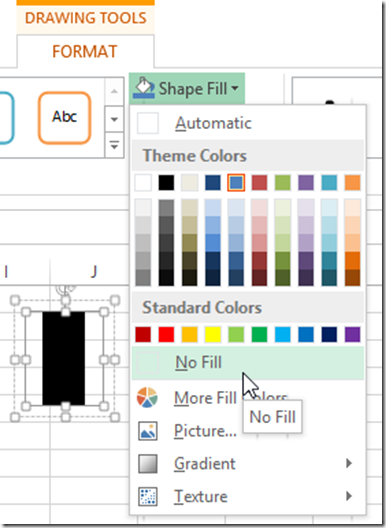Click the Gradient fill icon
This screenshot has width=386, height=528.
[x=148, y=464]
